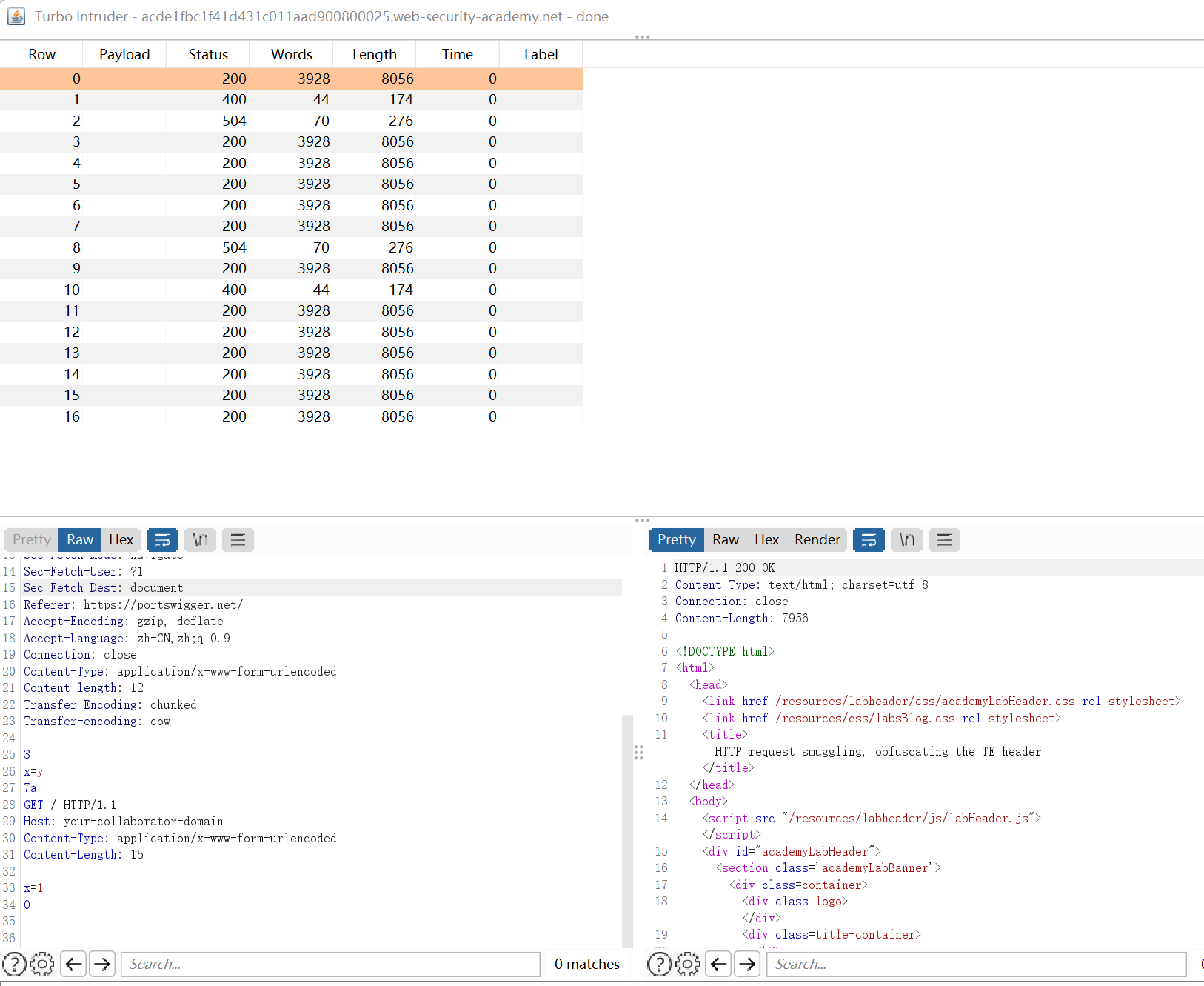Open request search settings gear
Image resolution: width=1204 pixels, height=986 pixels.
point(42,964)
